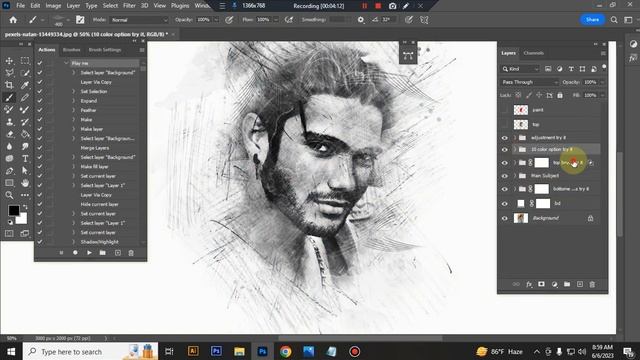Create new fill or adjustment layer
The width and height of the screenshot is (640, 360).
pyautogui.click(x=554, y=284)
